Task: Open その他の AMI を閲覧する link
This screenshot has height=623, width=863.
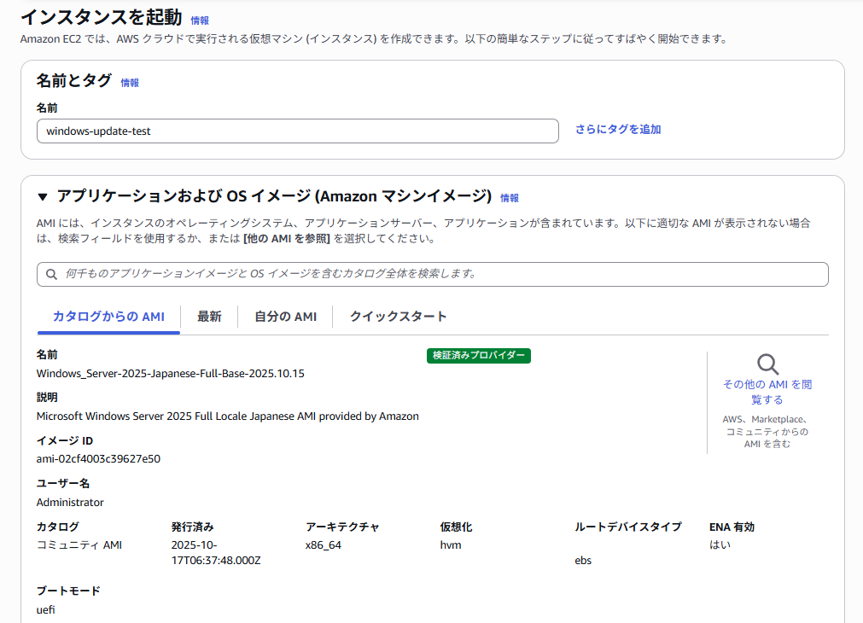Action: pyautogui.click(x=767, y=391)
